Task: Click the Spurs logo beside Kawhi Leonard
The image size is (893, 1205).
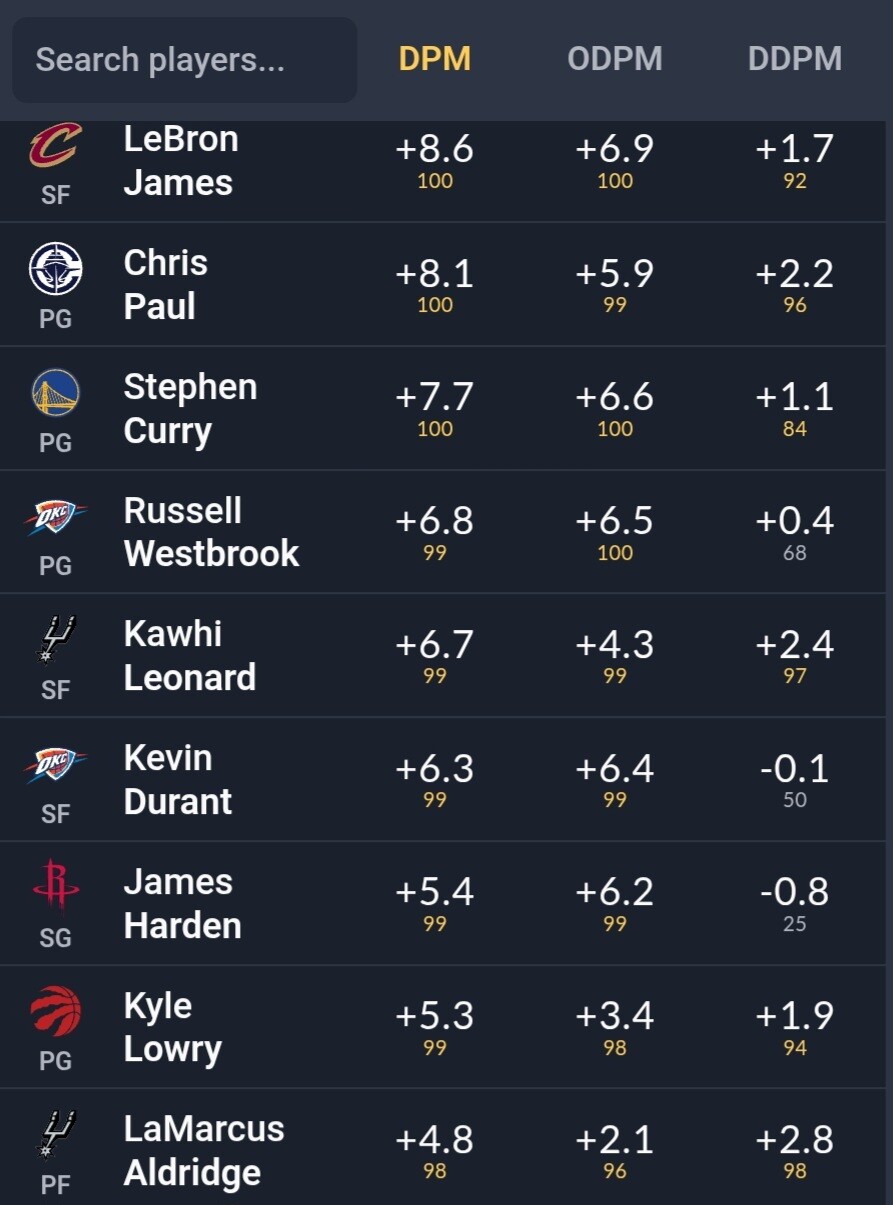Action: [x=55, y=639]
